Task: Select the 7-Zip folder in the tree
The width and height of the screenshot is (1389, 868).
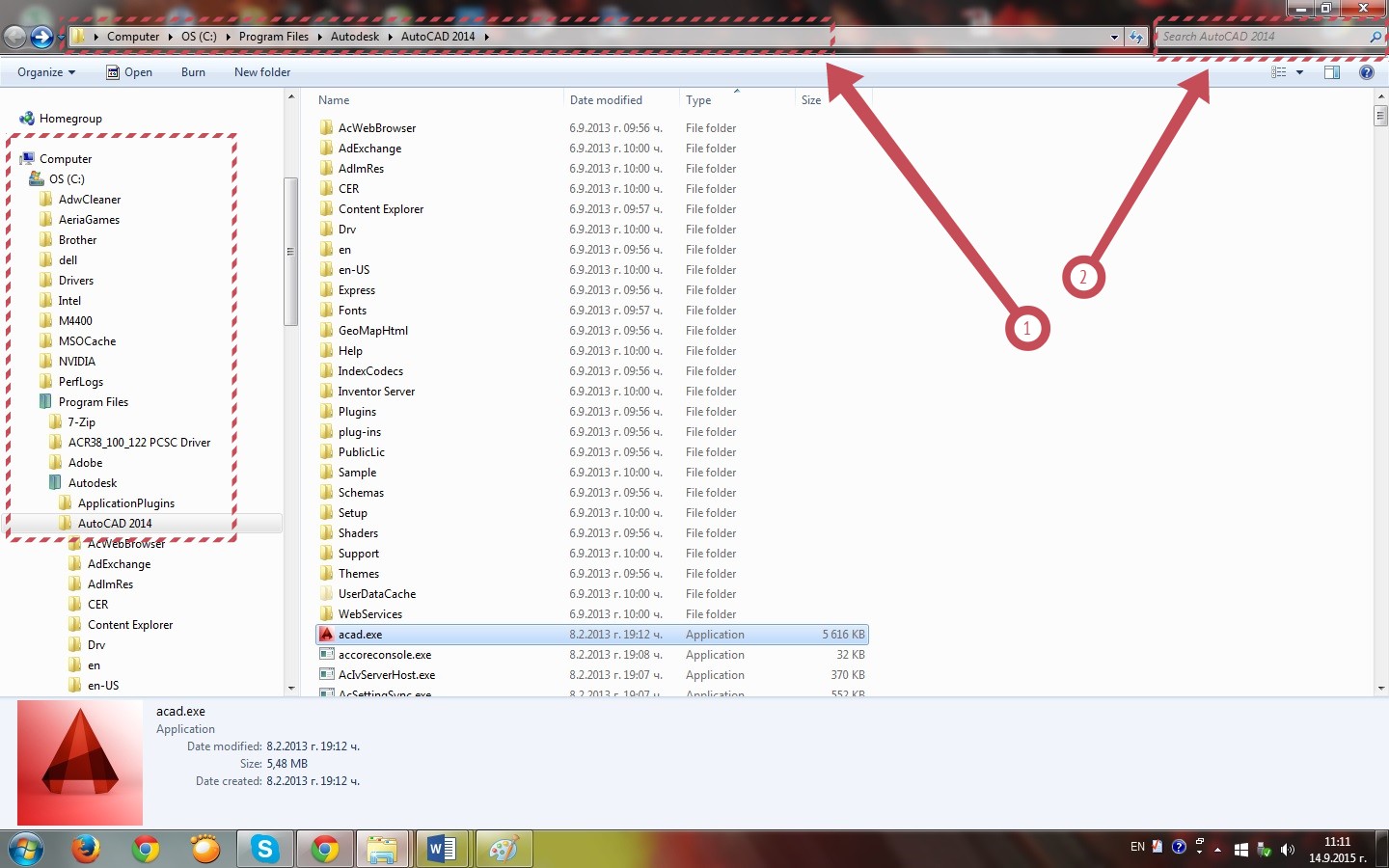Action: pyautogui.click(x=81, y=422)
